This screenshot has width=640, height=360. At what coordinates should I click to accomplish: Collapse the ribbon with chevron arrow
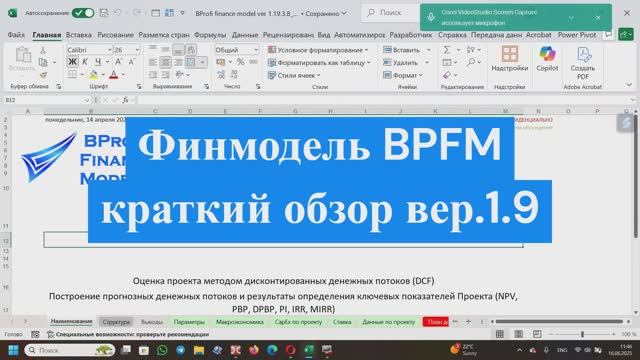pos(629,84)
